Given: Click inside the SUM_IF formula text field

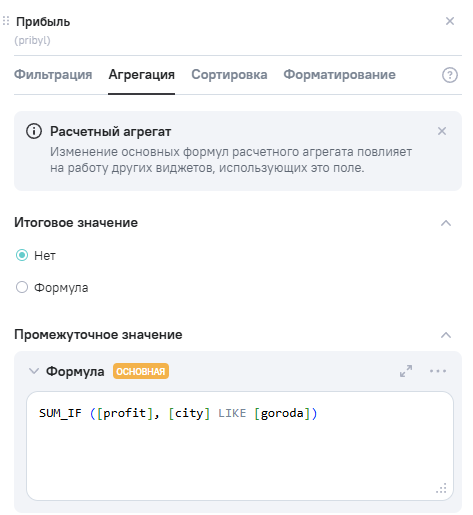Looking at the screenshot, I should 240,446.
